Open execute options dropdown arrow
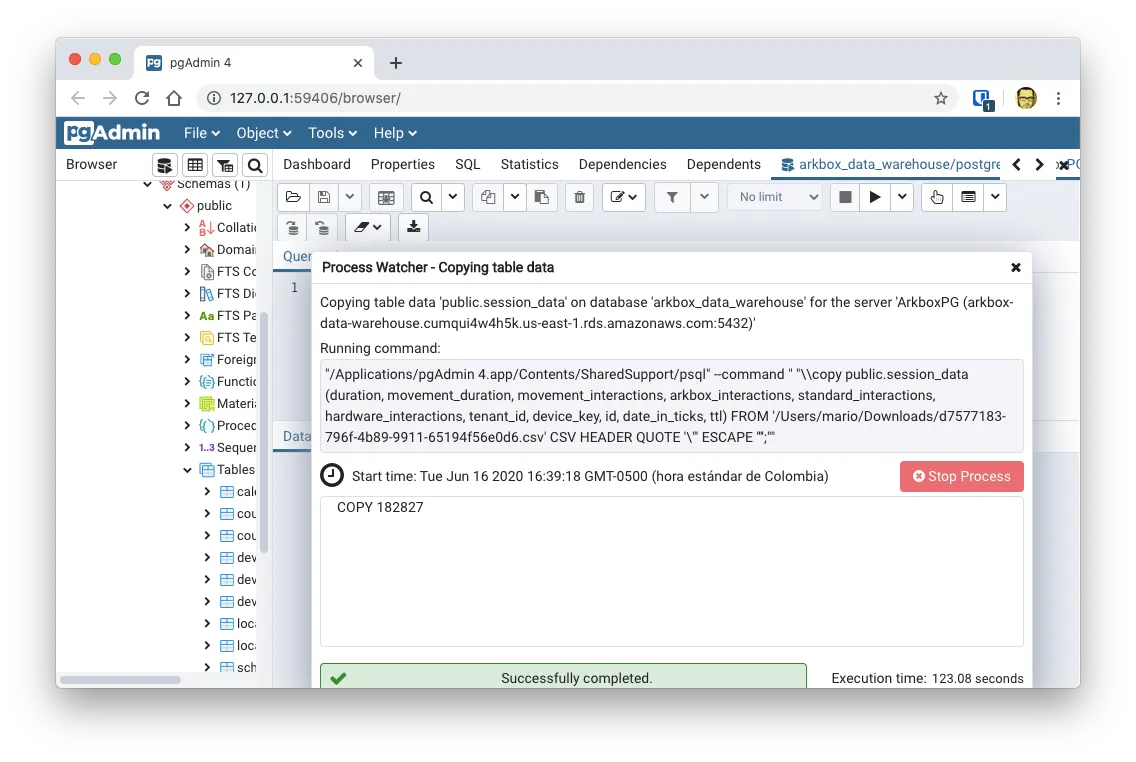This screenshot has width=1136, height=762. click(x=902, y=197)
